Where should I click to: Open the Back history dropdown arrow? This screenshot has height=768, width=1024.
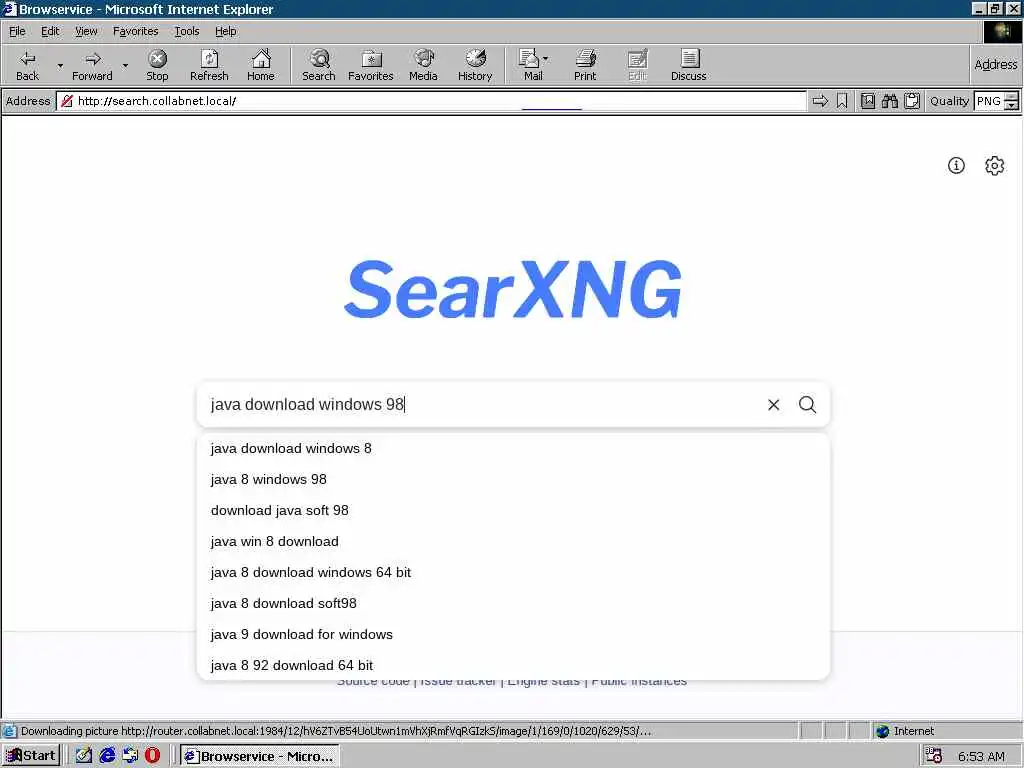pos(60,65)
